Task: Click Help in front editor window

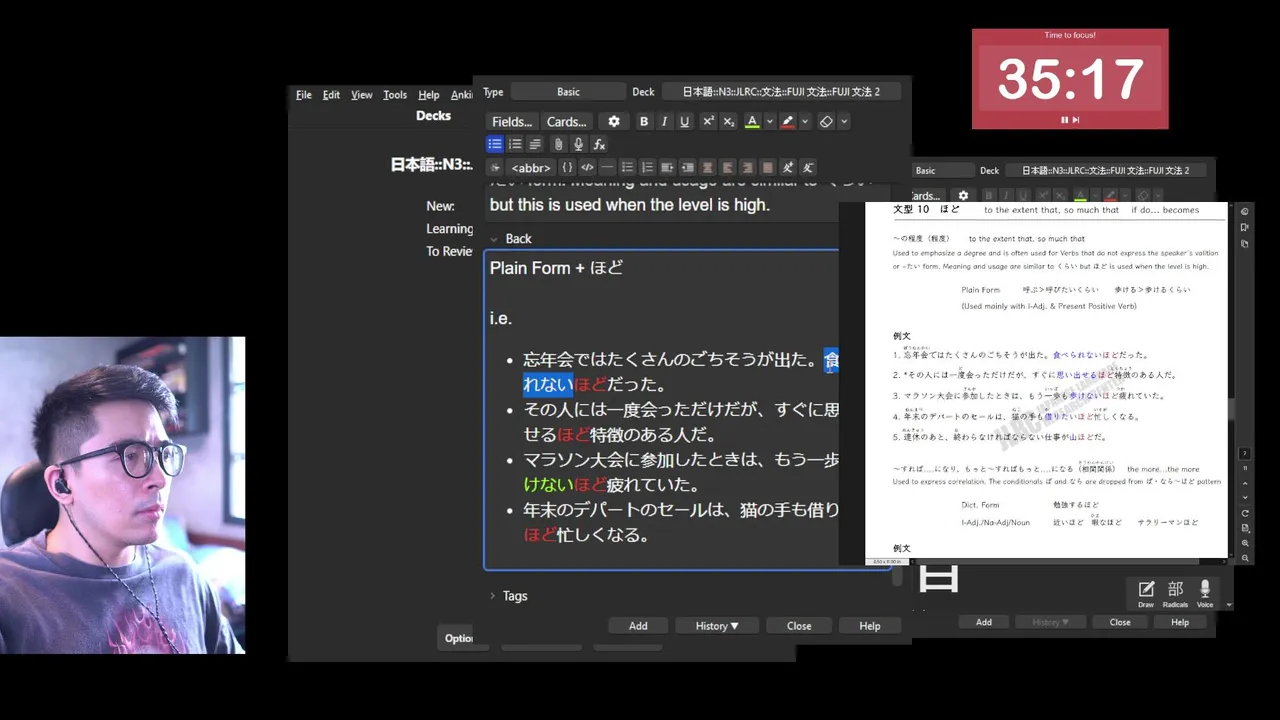Action: [870, 626]
